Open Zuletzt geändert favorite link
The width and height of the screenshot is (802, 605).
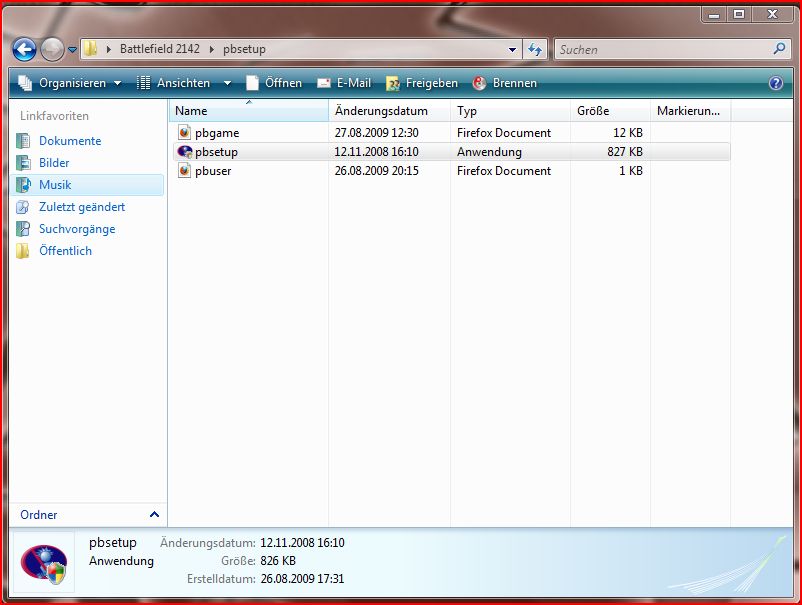(x=82, y=207)
